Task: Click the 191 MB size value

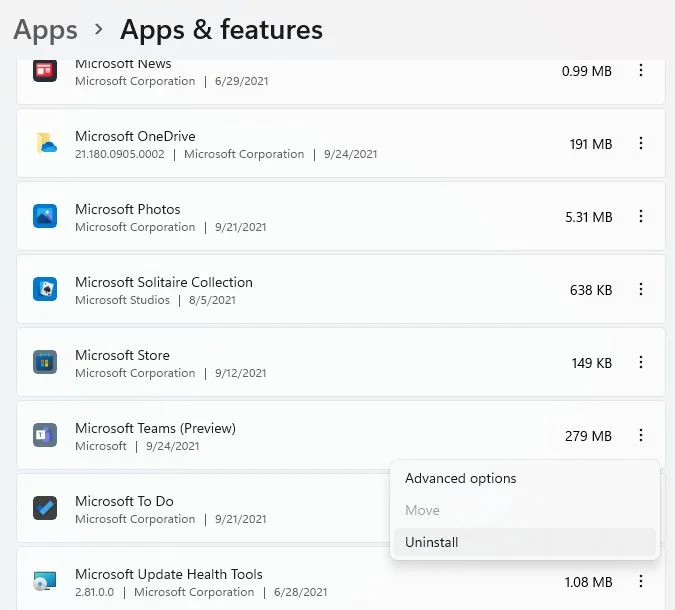Action: 591,144
